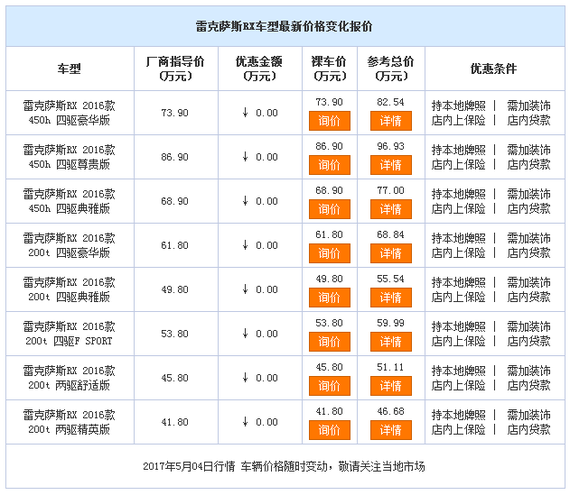
Task: Click 询价 for 200t 两驱舒适版
Action: pyautogui.click(x=329, y=386)
